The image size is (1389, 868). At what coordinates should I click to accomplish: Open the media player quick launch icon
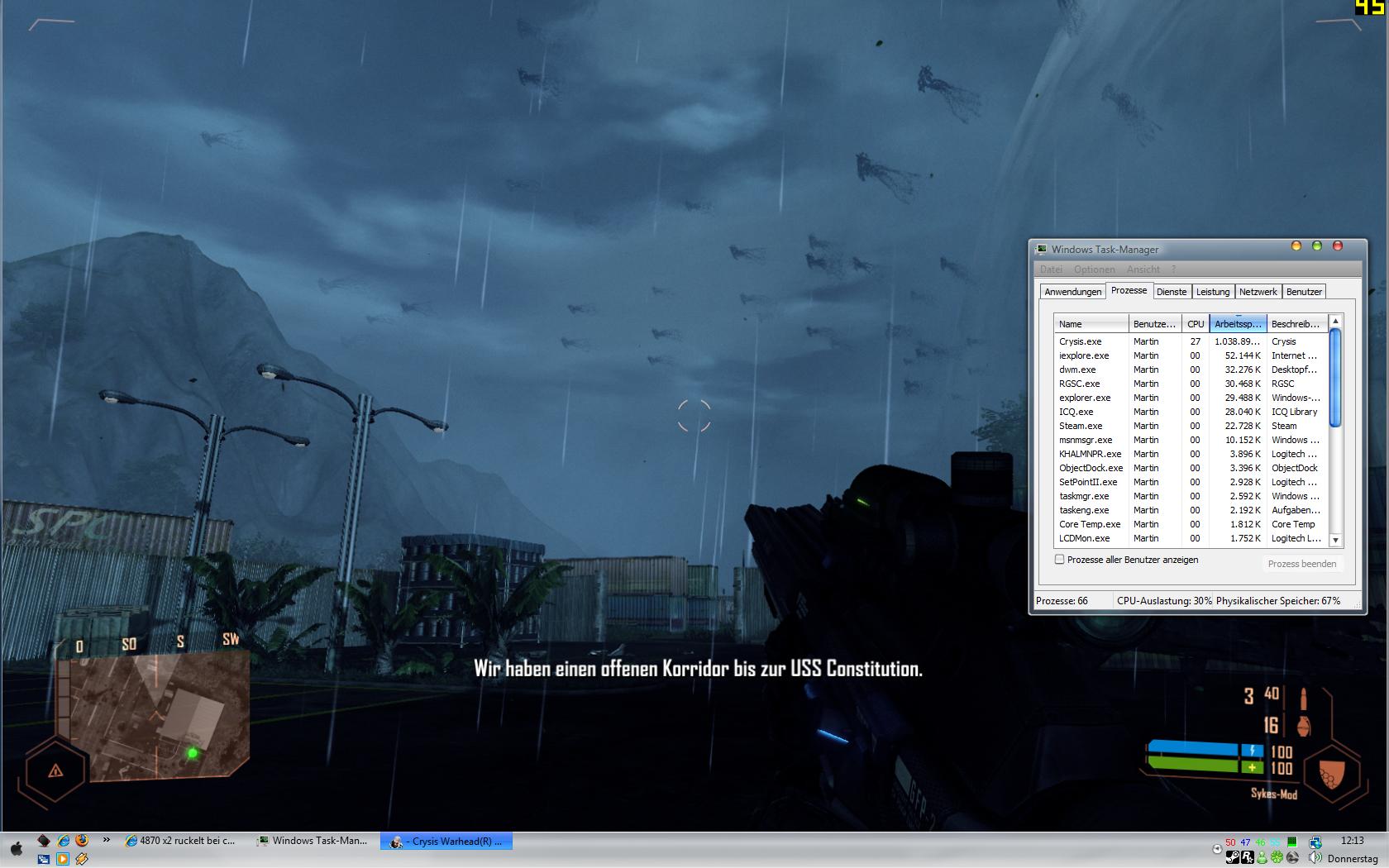tap(63, 859)
